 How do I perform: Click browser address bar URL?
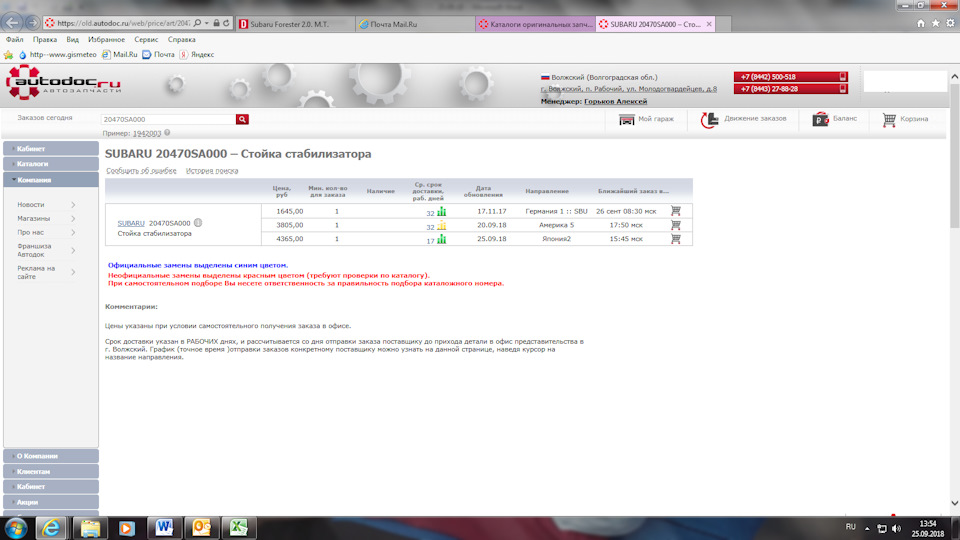tap(124, 23)
